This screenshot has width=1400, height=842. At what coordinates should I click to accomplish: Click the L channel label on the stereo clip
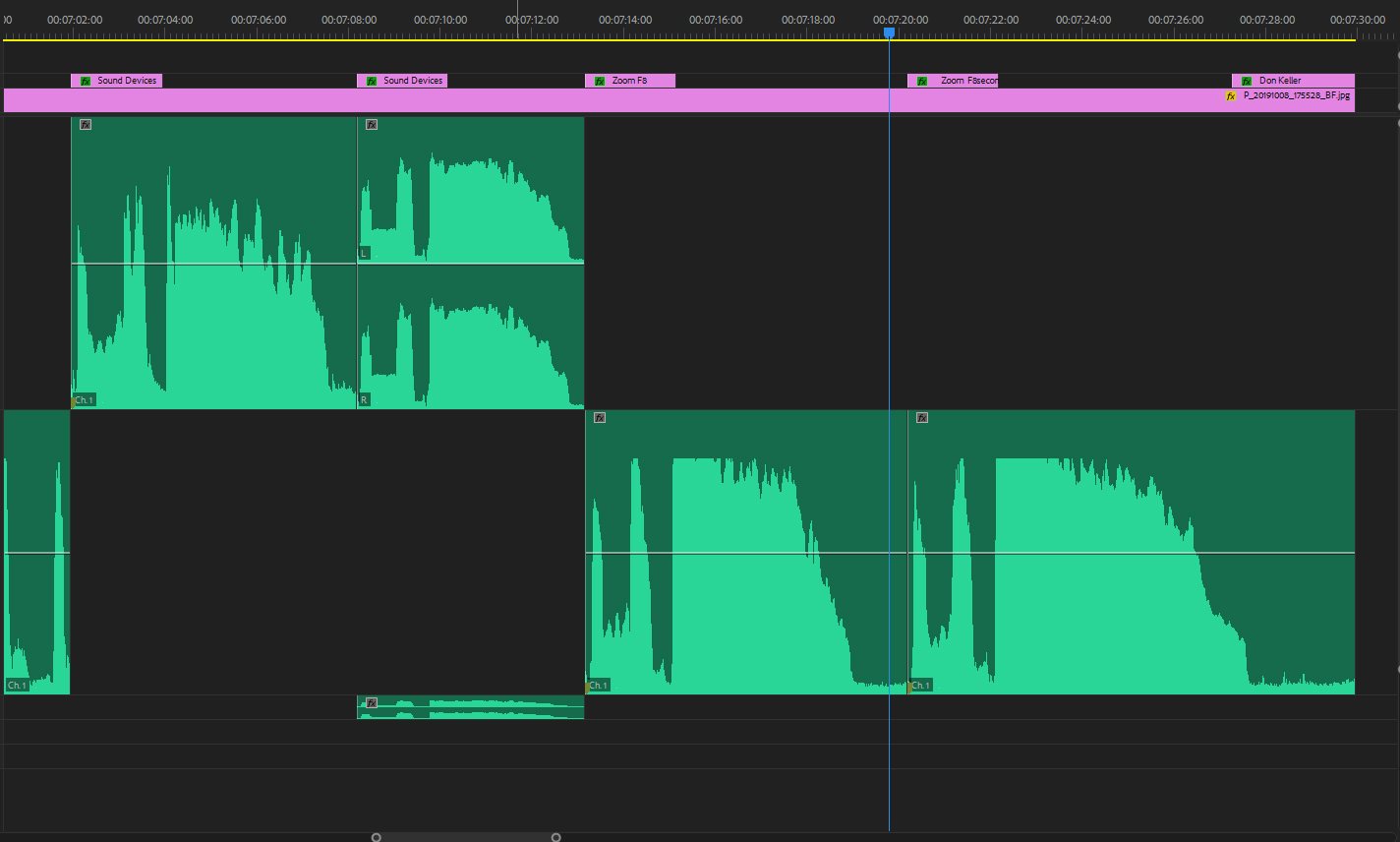pyautogui.click(x=364, y=253)
